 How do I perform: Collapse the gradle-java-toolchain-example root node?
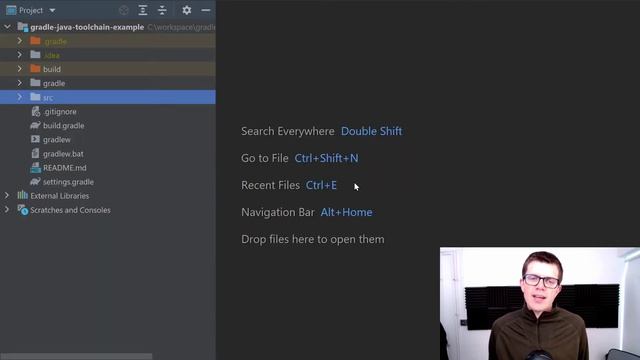(7, 27)
